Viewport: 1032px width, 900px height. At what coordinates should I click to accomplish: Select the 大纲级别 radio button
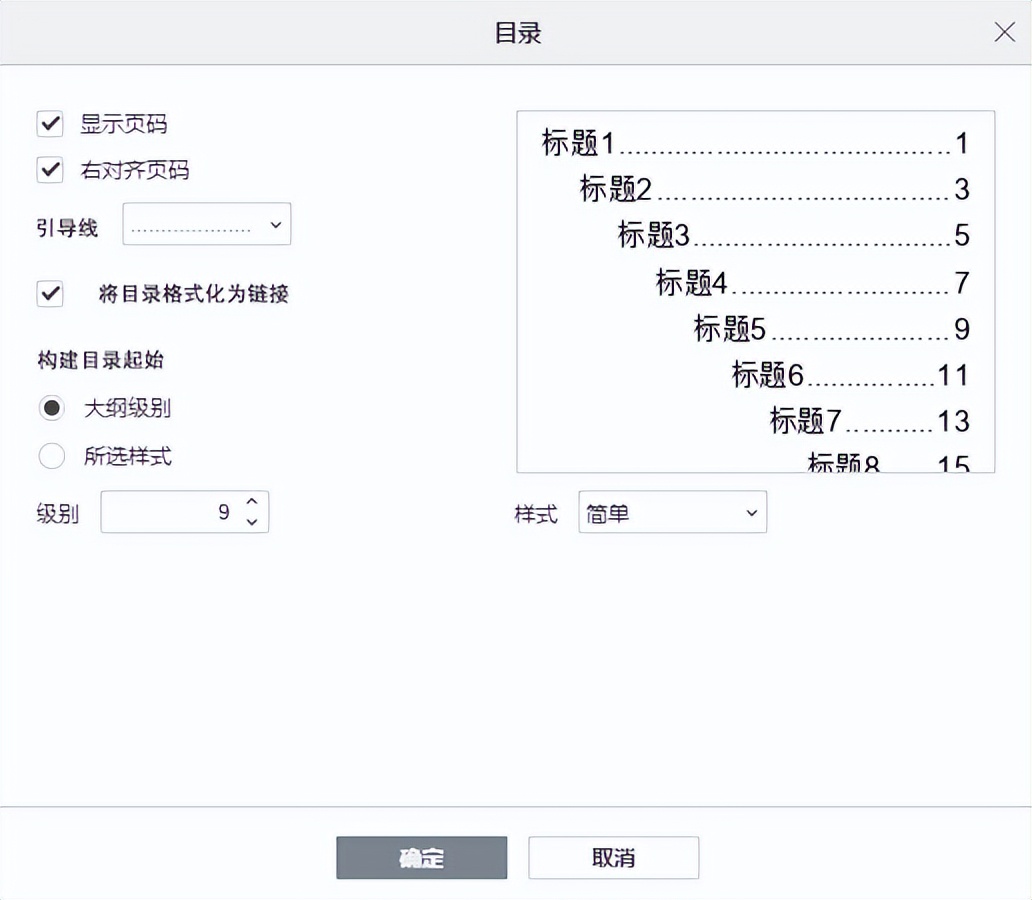51,406
